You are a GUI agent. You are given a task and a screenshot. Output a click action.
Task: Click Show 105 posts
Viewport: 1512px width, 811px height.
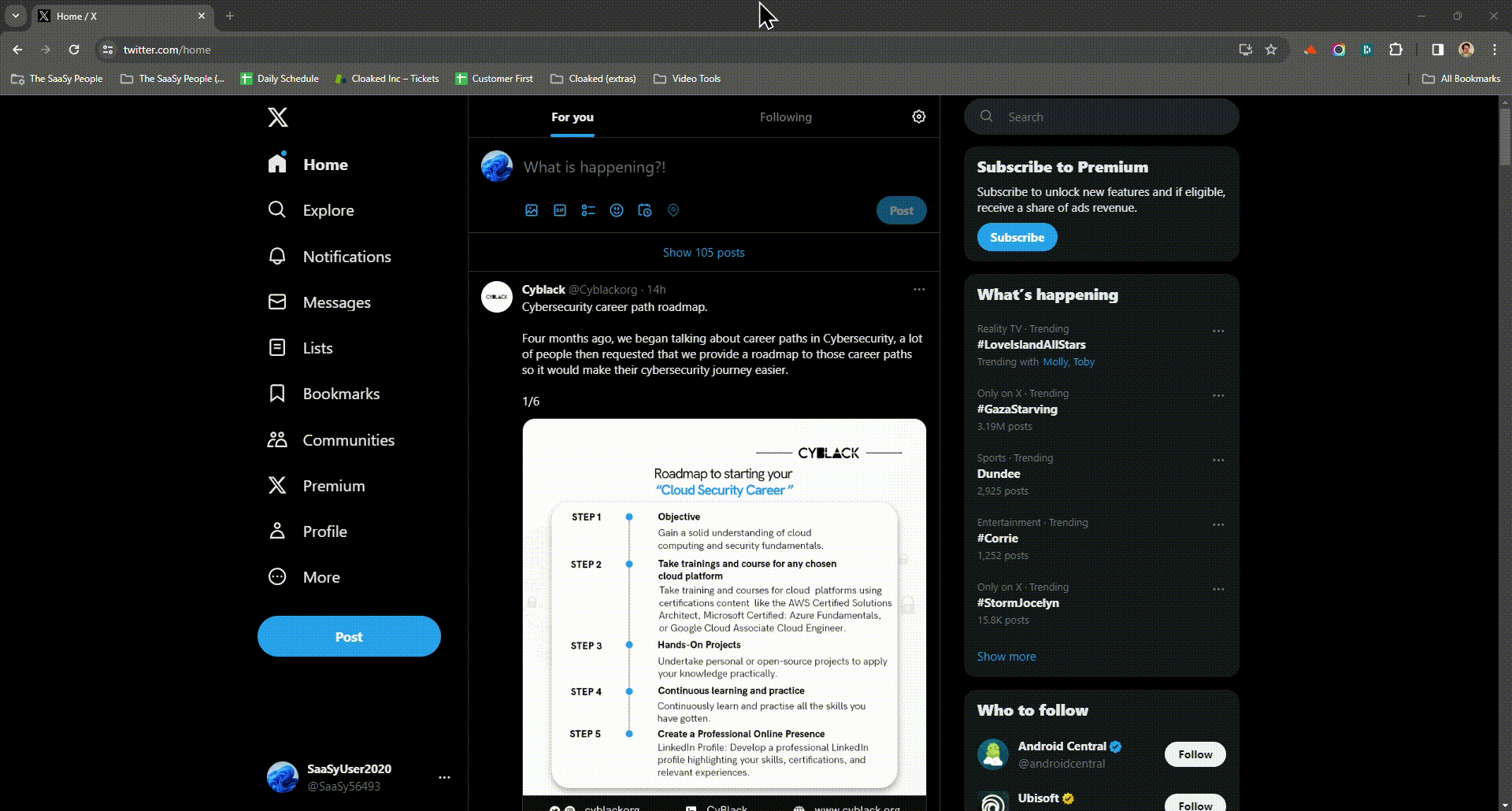click(x=703, y=253)
